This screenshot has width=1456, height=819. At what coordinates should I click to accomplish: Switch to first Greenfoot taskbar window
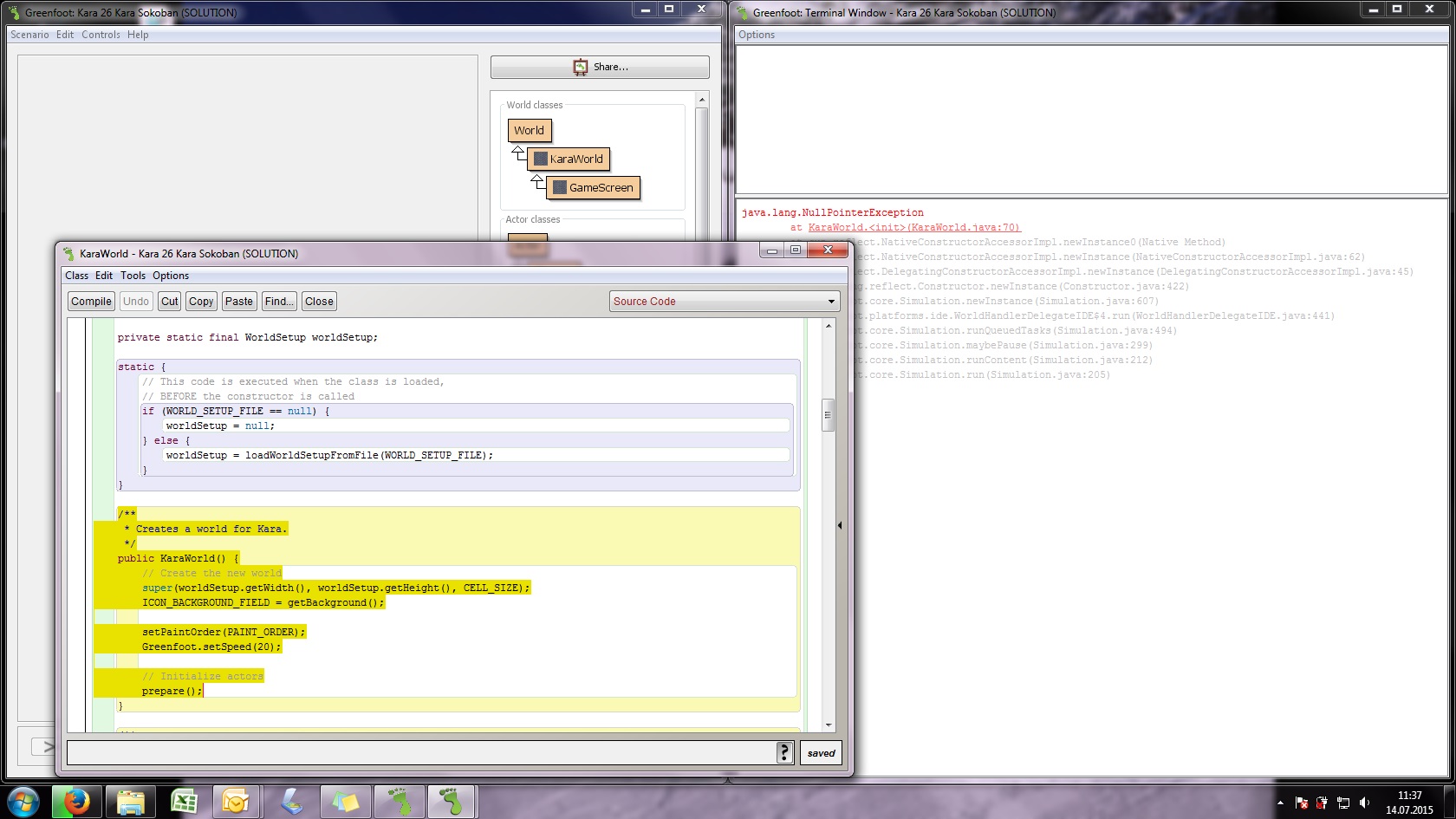click(x=399, y=803)
